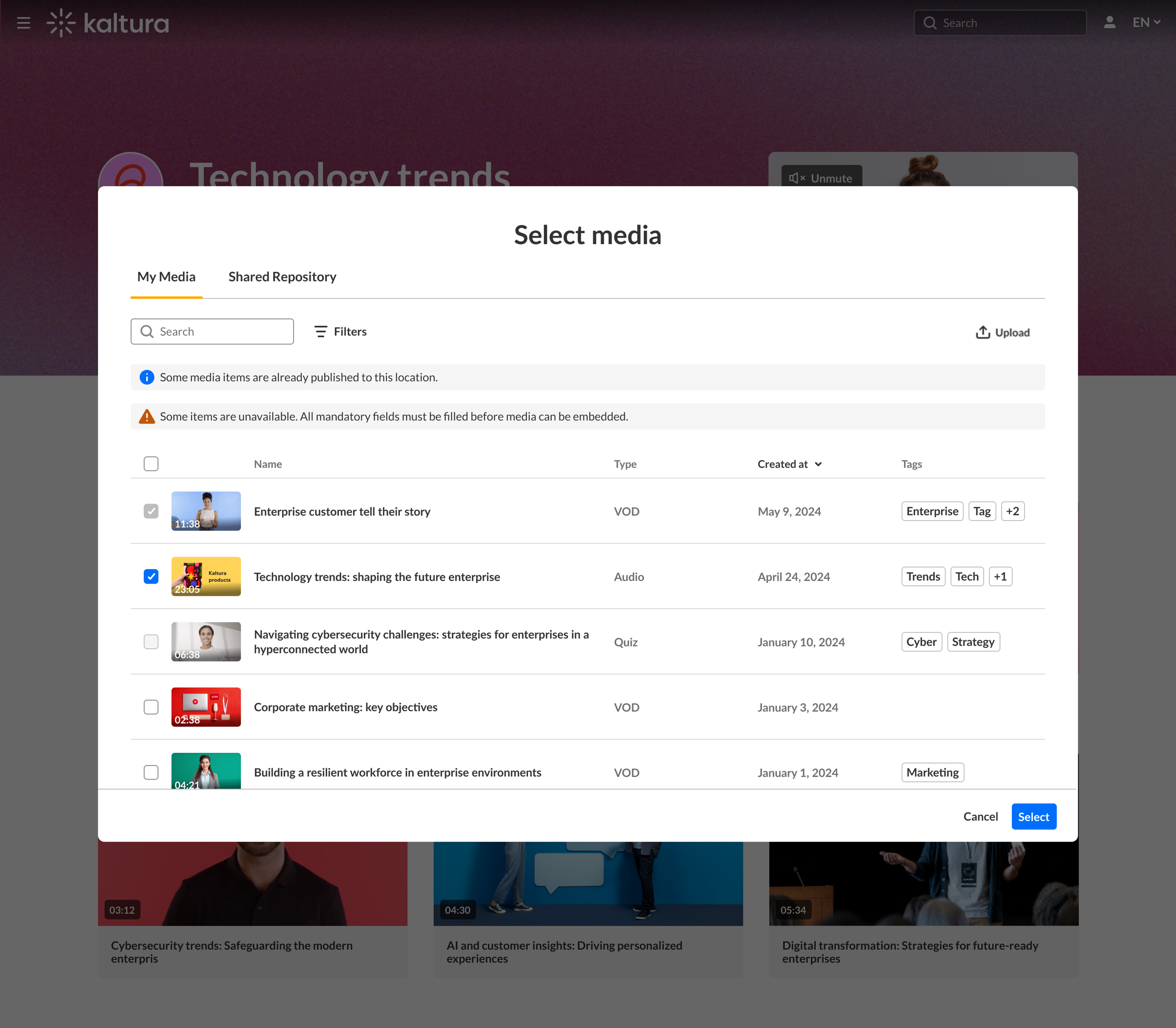The width and height of the screenshot is (1176, 1028).
Task: Click the Kaltura logo
Action: (x=108, y=23)
